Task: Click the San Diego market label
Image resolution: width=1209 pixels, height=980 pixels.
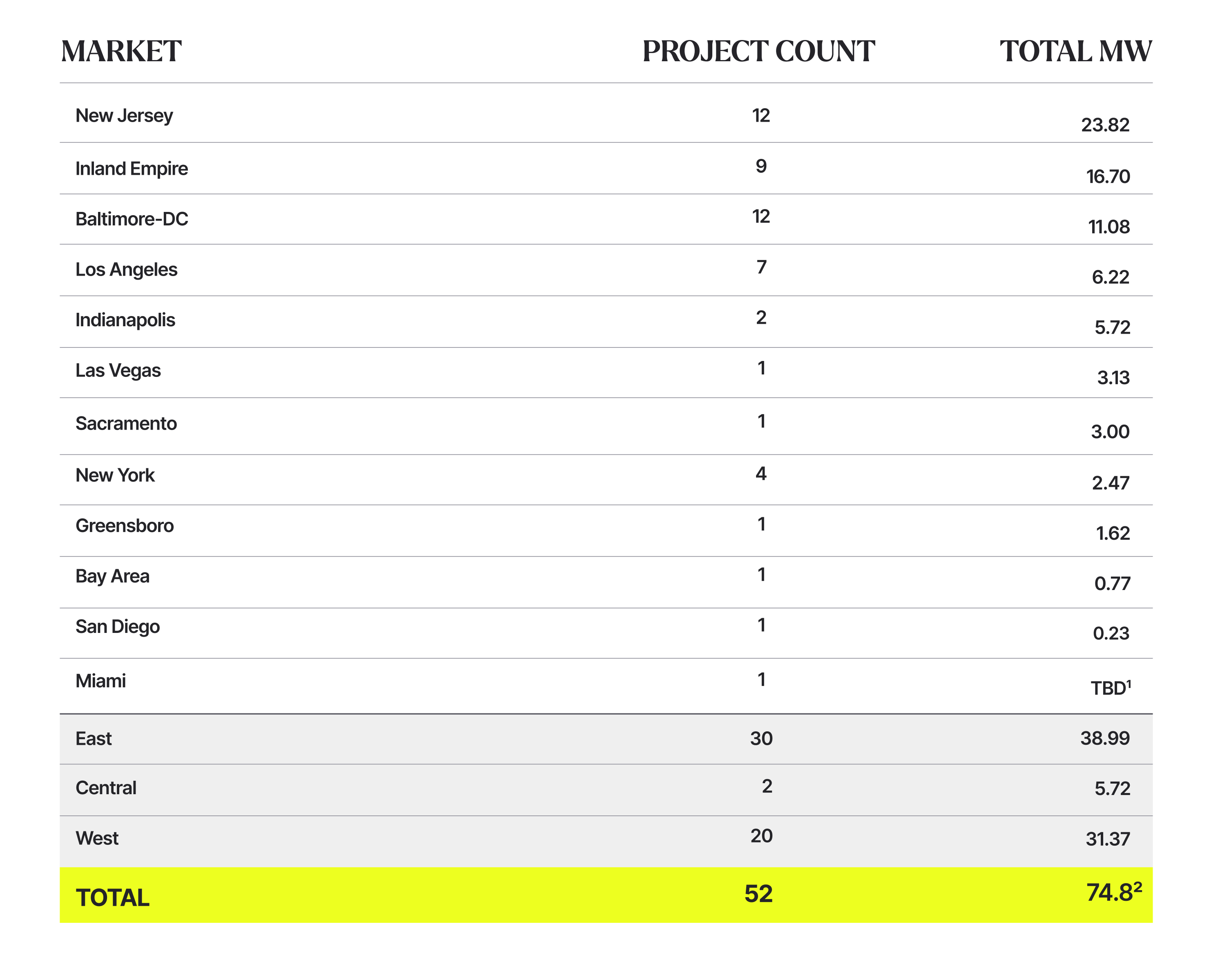Action: pyautogui.click(x=118, y=627)
